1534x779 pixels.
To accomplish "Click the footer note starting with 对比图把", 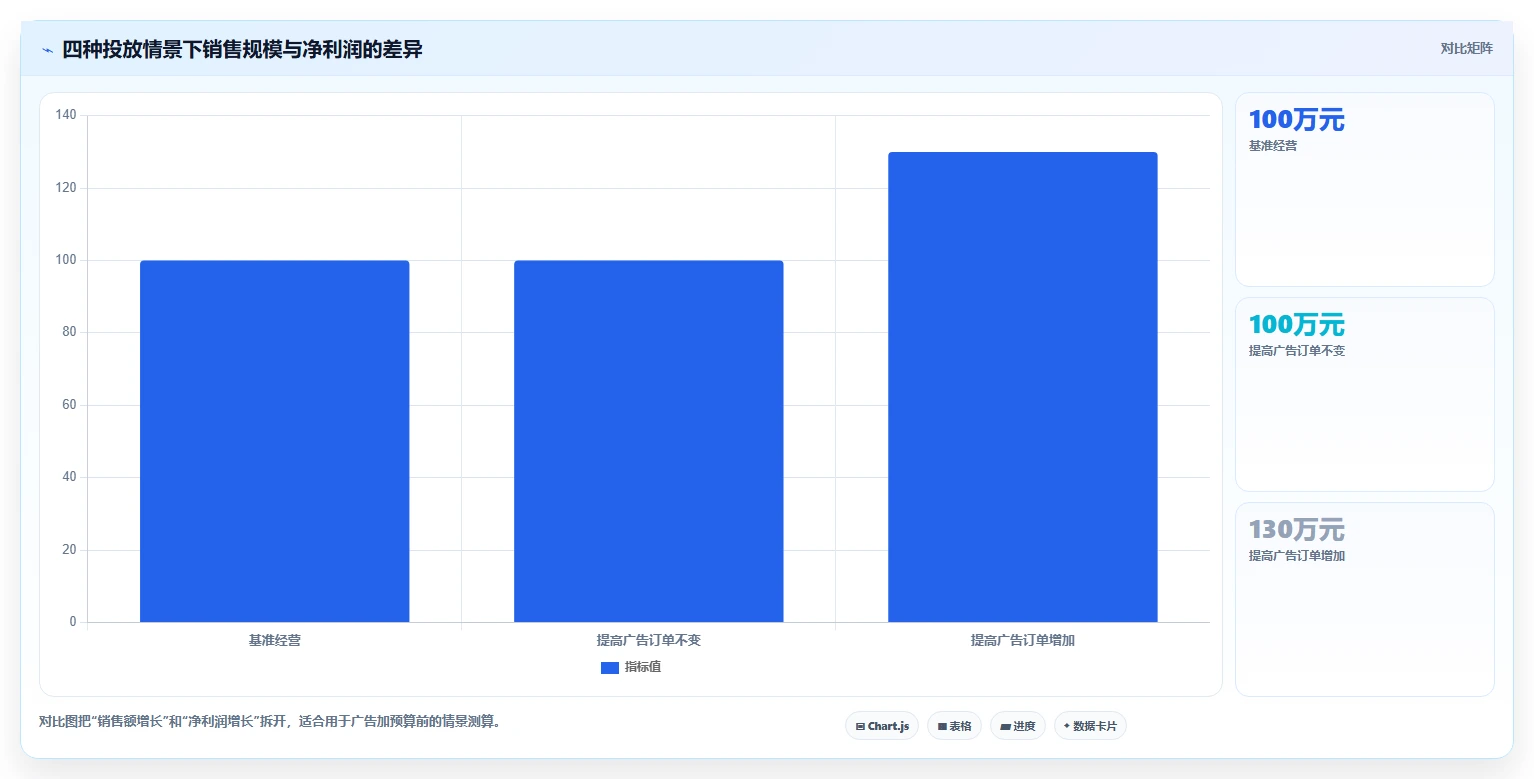I will click(269, 722).
